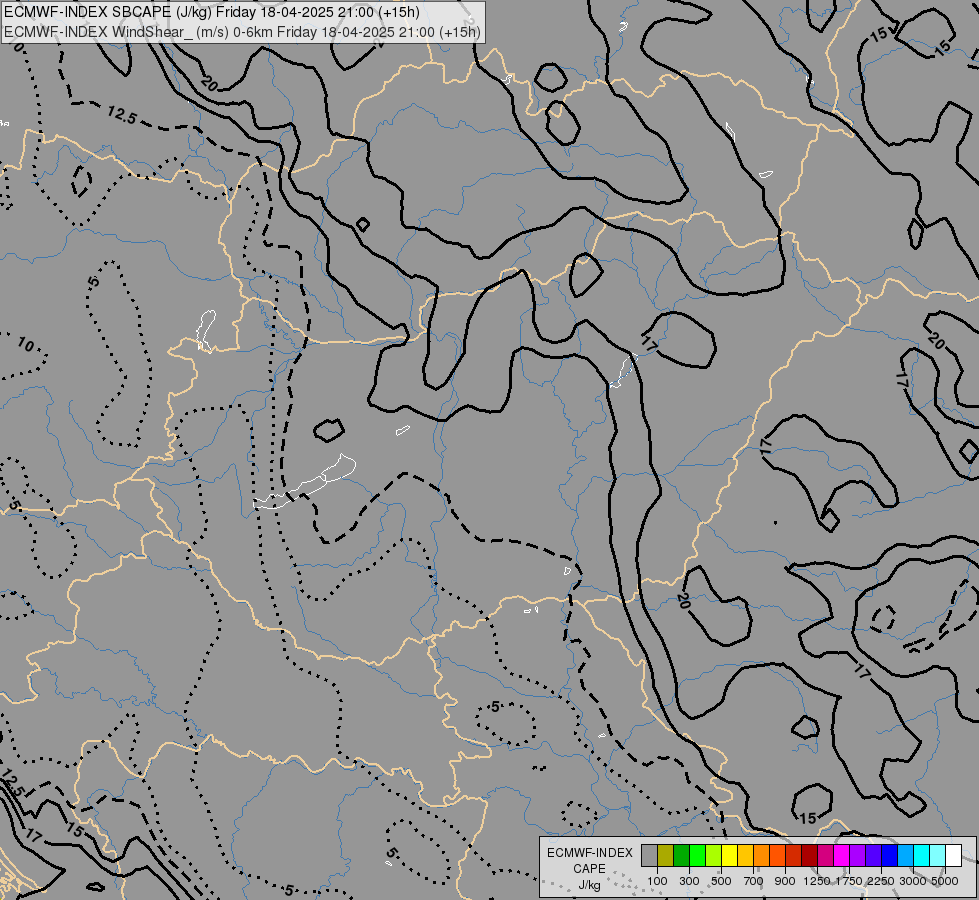The image size is (979, 900).
Task: Click the "5000" tick label on the legend
Action: pos(945,881)
